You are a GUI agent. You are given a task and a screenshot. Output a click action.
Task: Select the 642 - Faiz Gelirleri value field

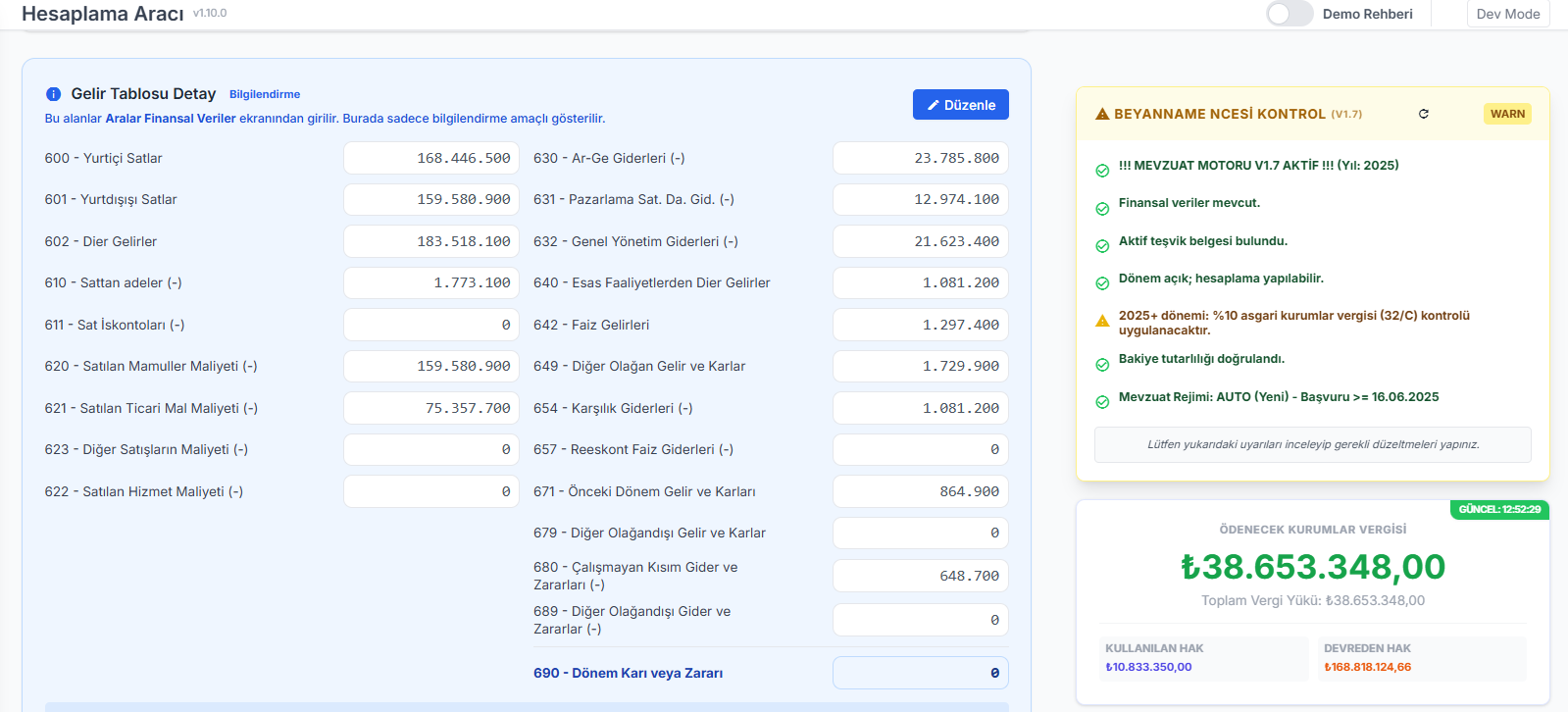(x=921, y=325)
